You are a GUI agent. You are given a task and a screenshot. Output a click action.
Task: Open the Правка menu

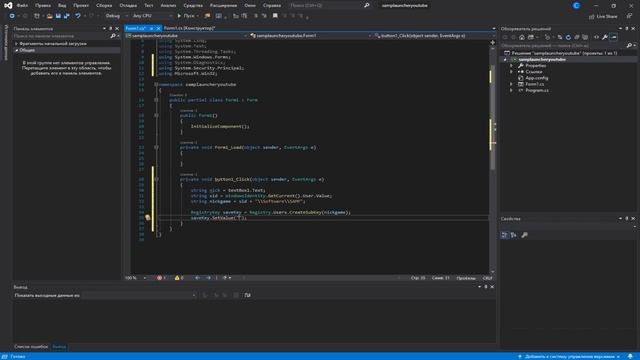pyautogui.click(x=43, y=6)
